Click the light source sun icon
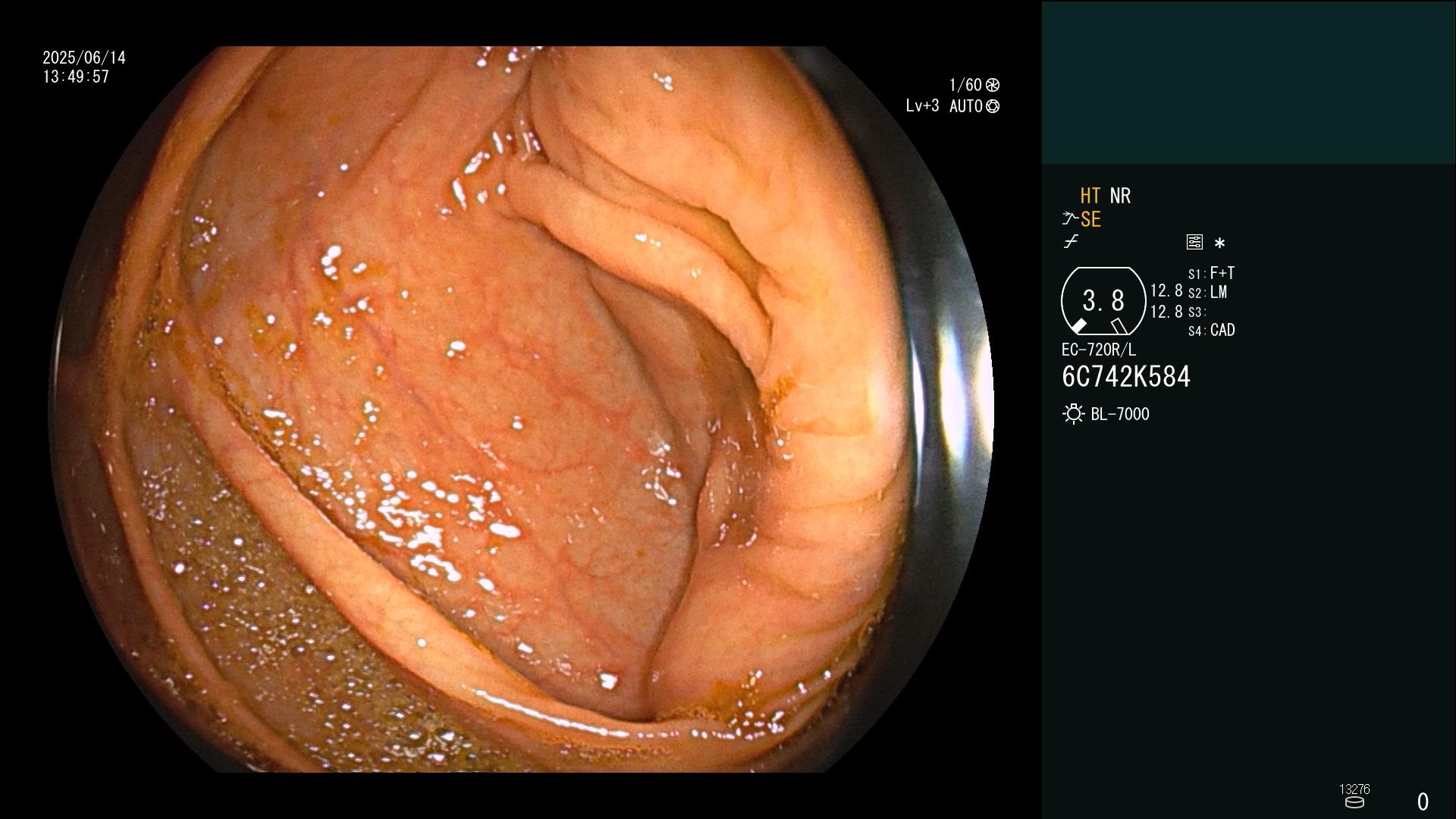 pos(1073,414)
